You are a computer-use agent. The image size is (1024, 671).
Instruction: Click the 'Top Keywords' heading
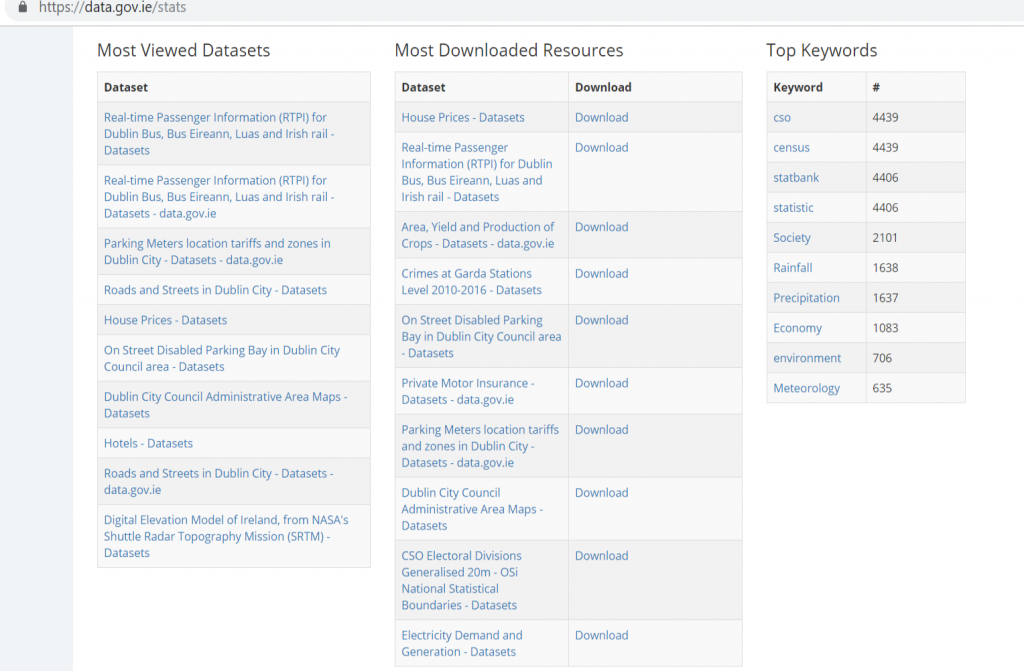point(822,50)
